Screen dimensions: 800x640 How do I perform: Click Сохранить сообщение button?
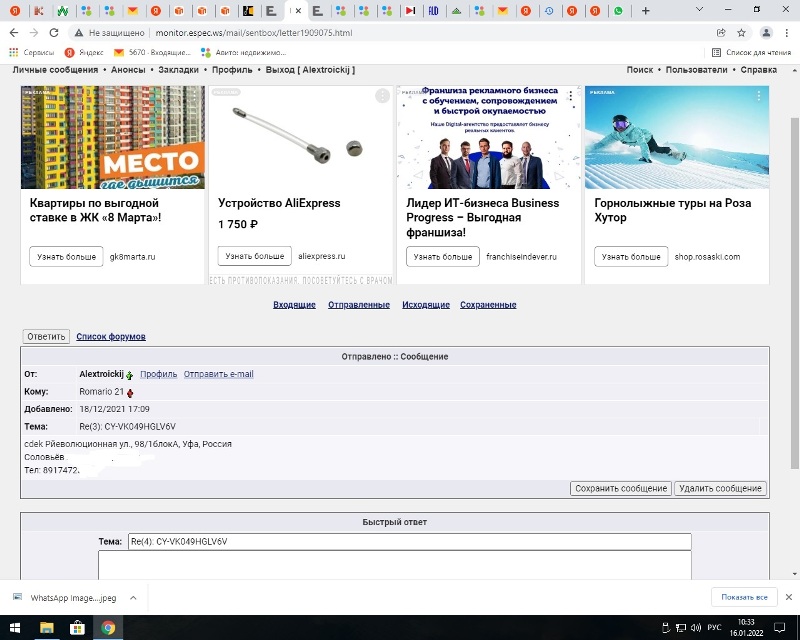(x=620, y=488)
